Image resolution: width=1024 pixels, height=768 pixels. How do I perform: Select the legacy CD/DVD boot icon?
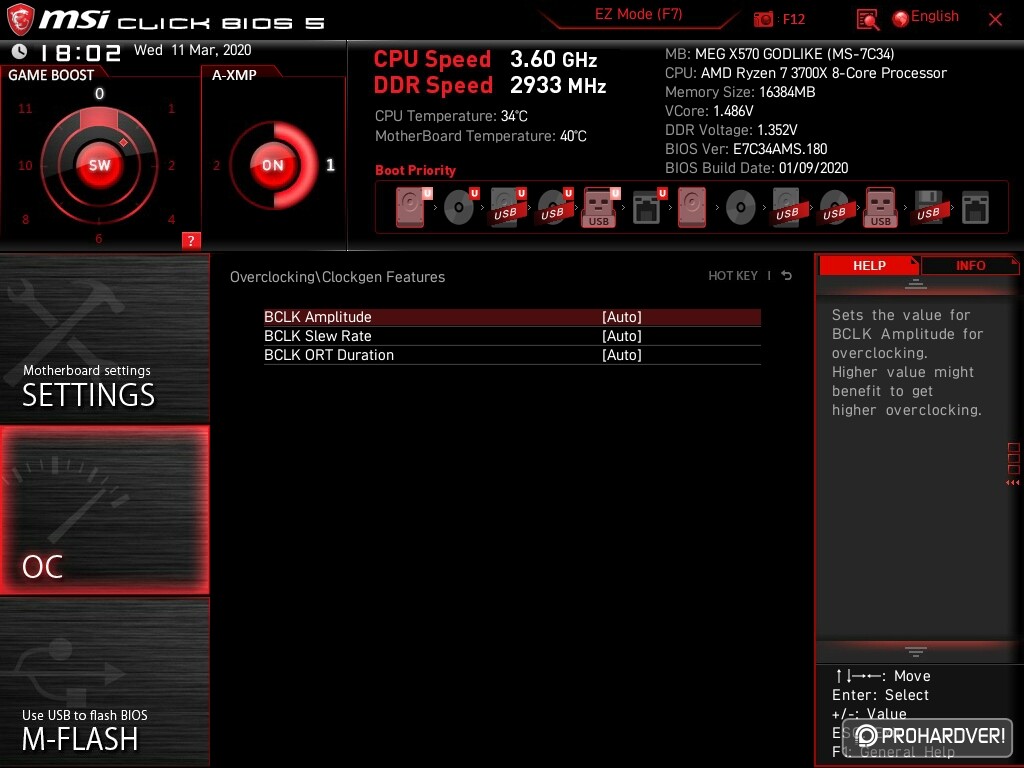[741, 208]
